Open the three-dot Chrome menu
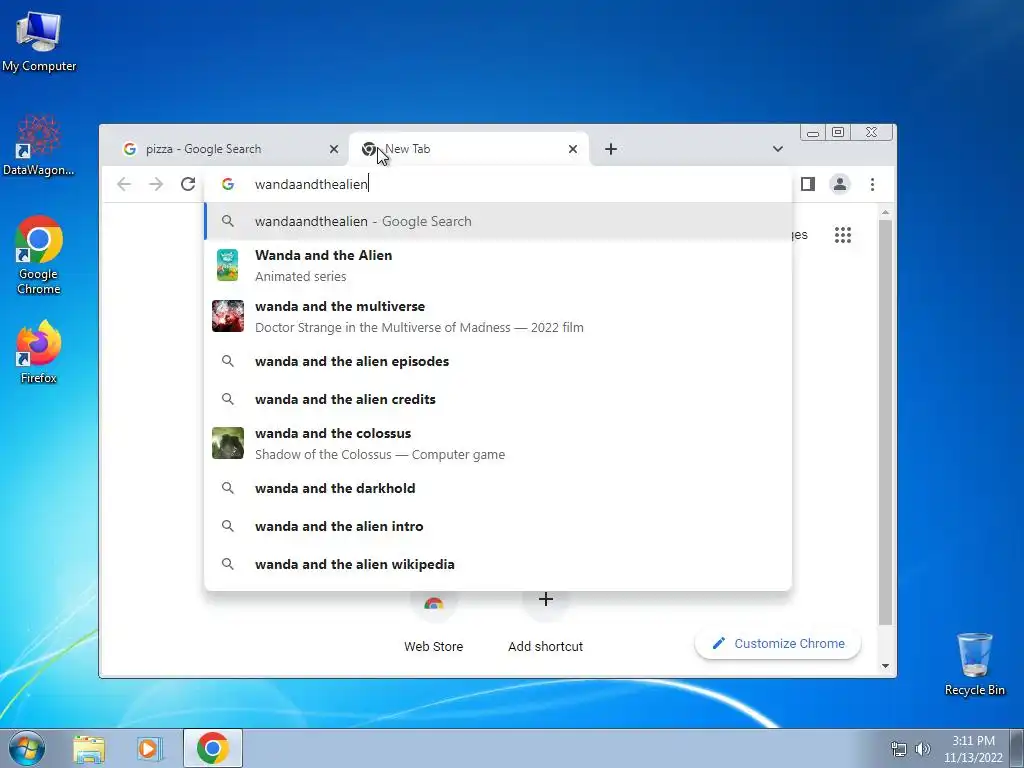The height and width of the screenshot is (768, 1024). (x=872, y=184)
